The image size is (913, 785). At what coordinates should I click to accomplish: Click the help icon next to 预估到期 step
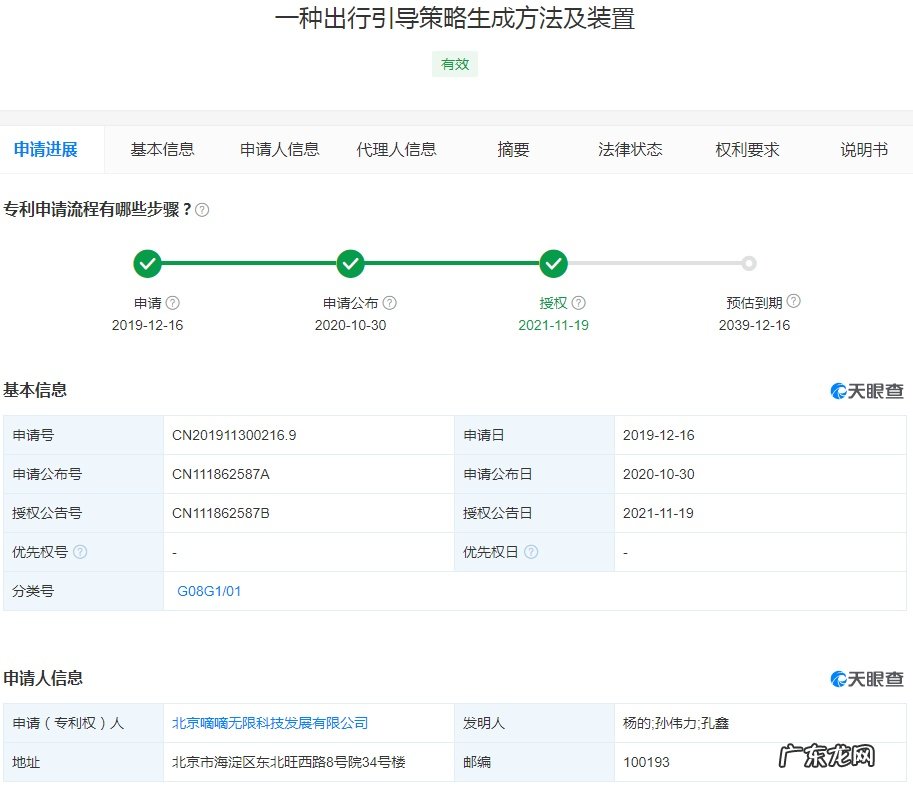[793, 300]
